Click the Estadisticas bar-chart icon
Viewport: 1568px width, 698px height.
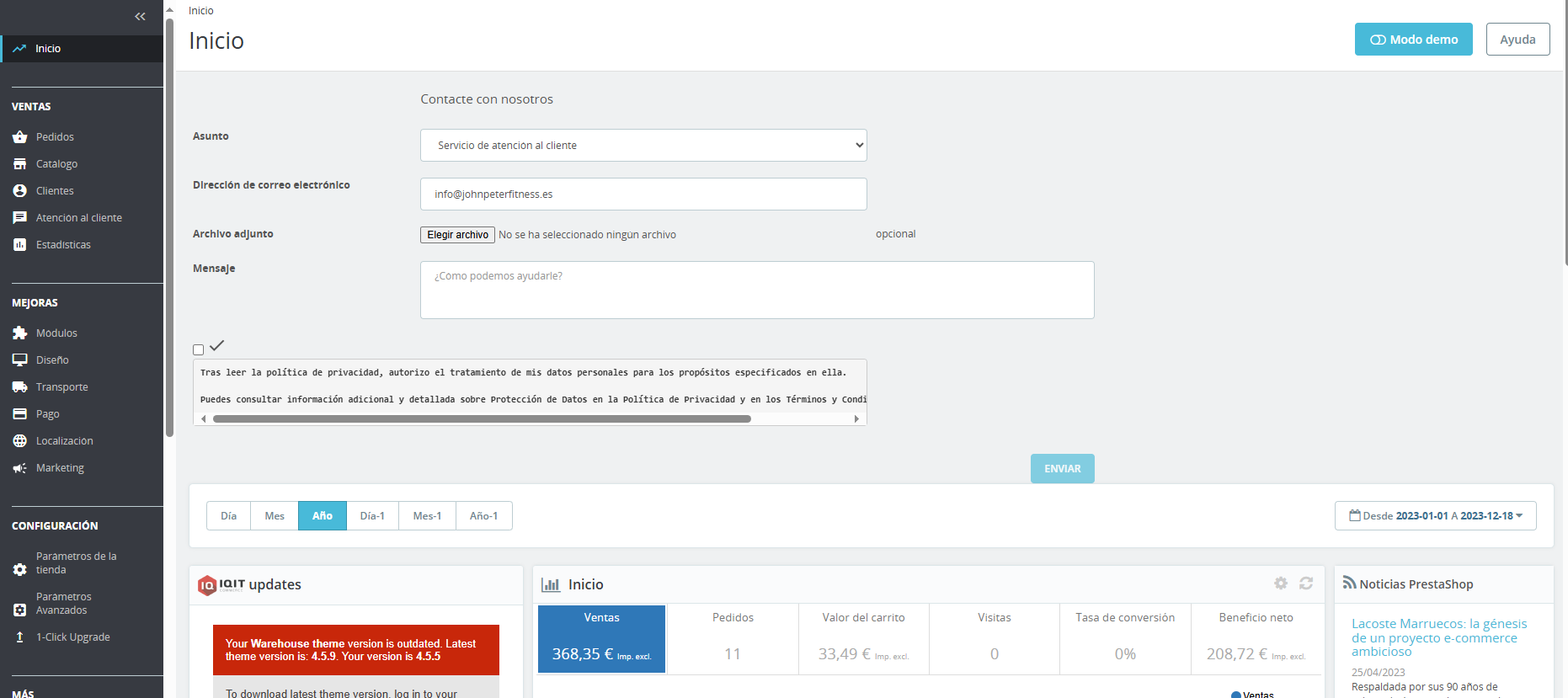[x=20, y=245]
